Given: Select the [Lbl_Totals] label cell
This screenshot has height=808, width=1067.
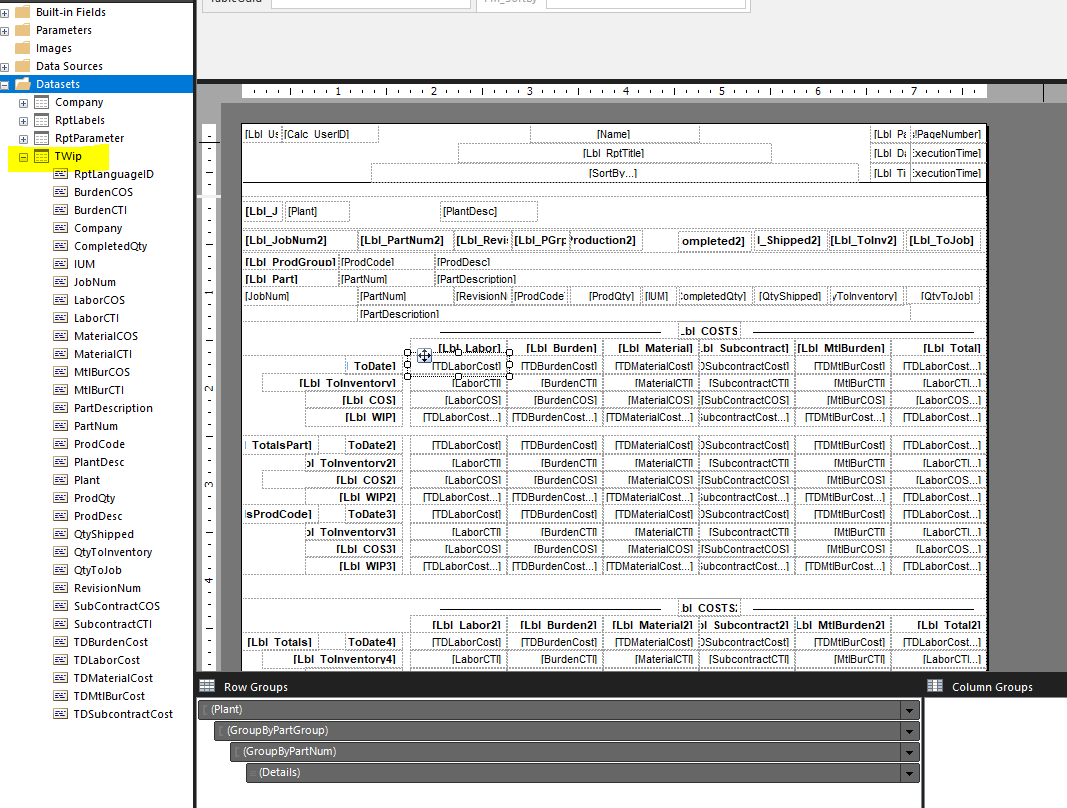Looking at the screenshot, I should (280, 642).
